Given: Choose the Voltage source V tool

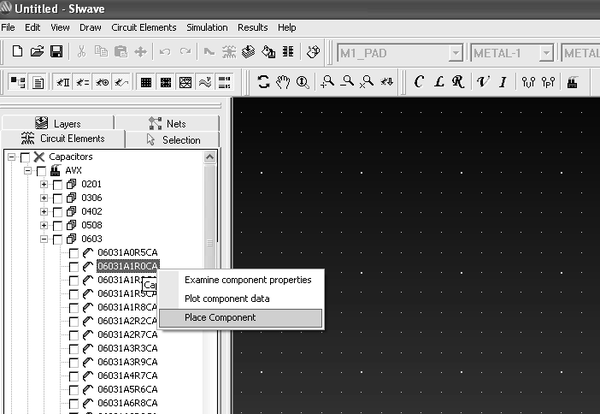Looking at the screenshot, I should (x=483, y=81).
